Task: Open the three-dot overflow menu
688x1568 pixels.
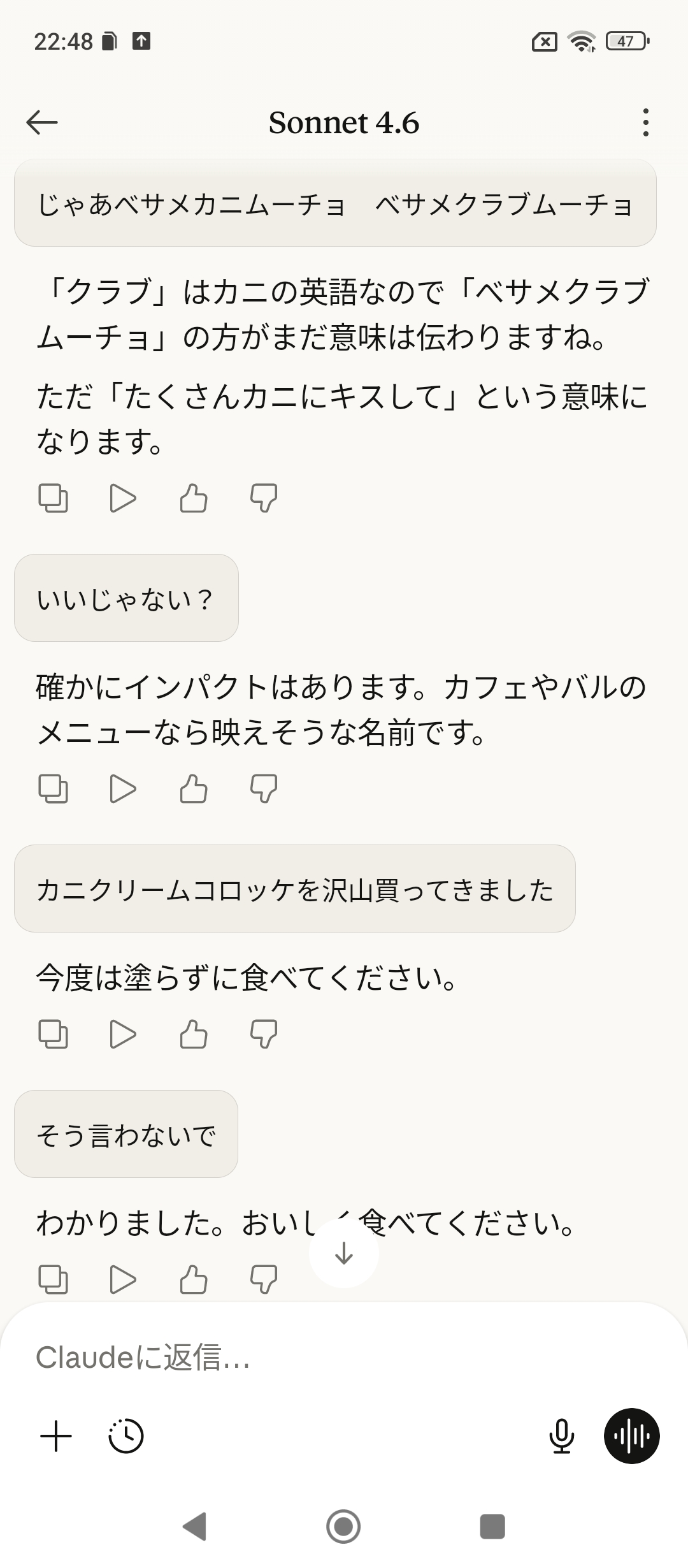Action: [x=645, y=122]
